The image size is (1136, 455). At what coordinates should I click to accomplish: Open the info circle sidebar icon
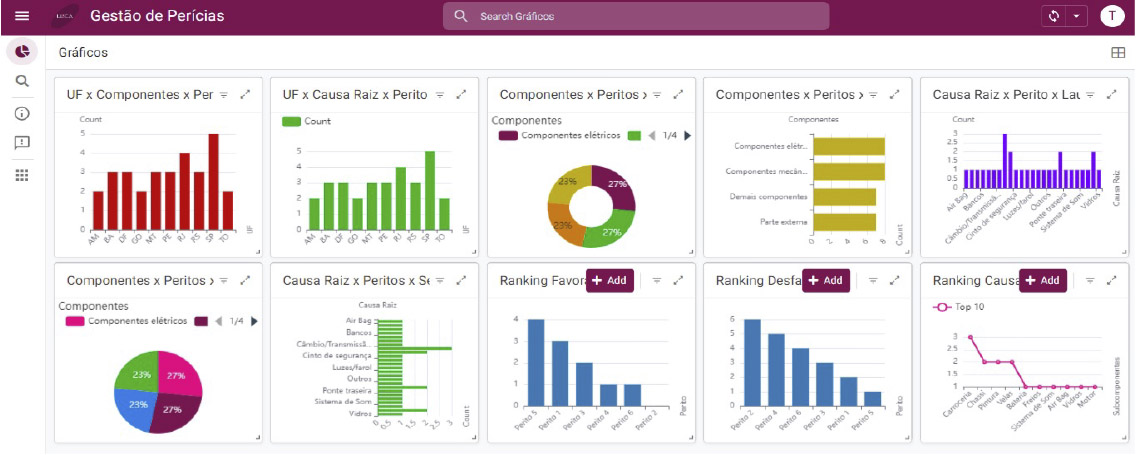point(22,113)
